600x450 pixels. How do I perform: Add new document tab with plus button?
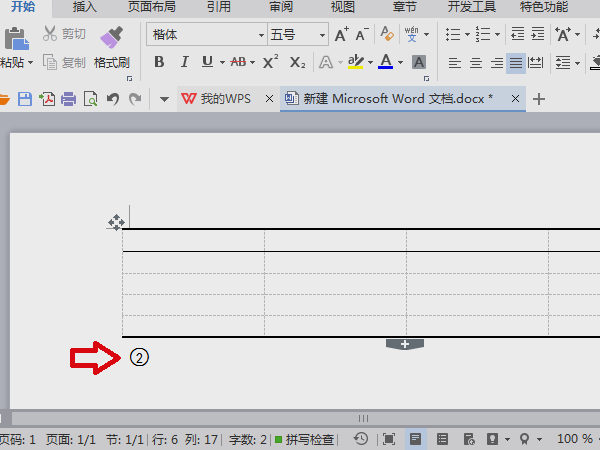pos(539,99)
